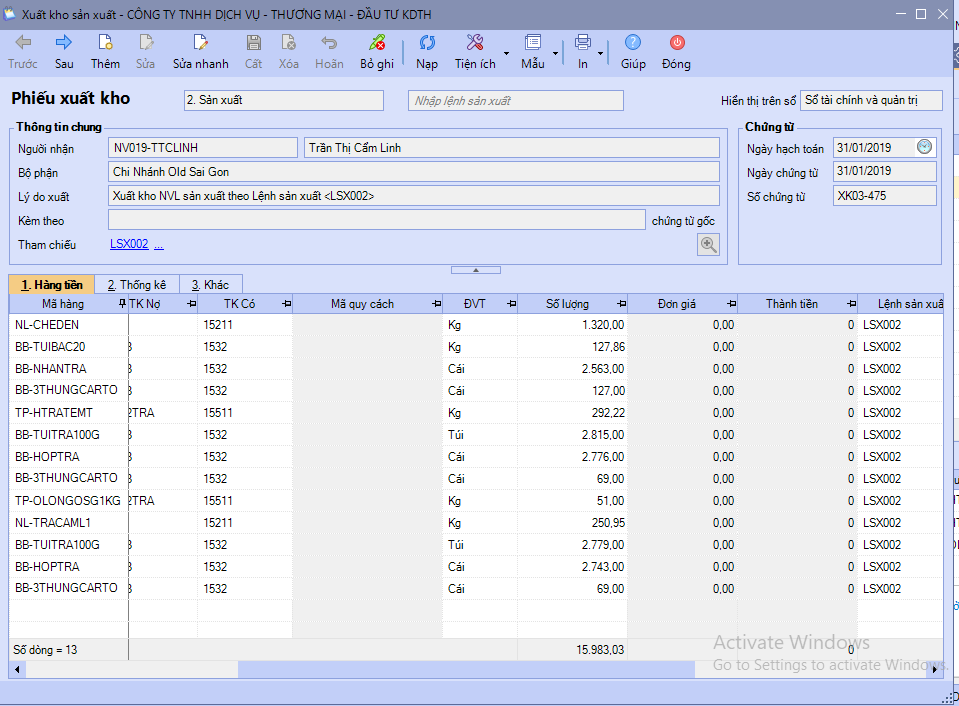Pin the Thành tiền column

tap(851, 303)
